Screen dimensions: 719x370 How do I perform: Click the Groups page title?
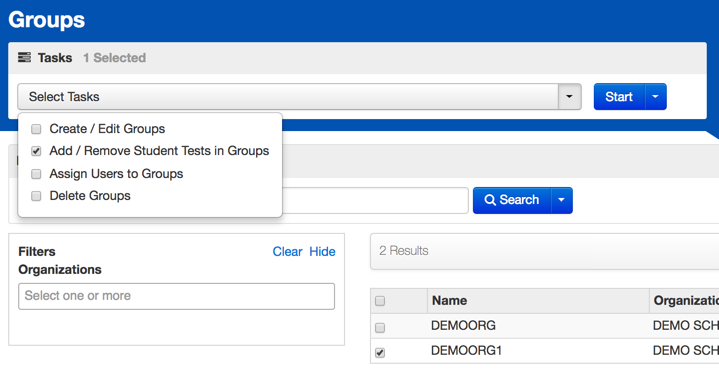[x=46, y=20]
